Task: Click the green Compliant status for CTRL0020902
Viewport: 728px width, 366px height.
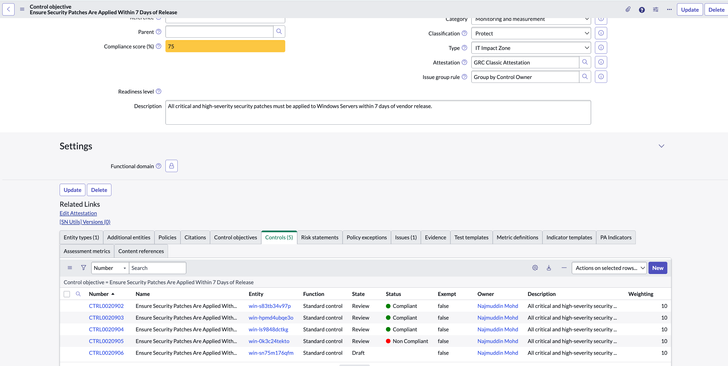Action: 402,306
